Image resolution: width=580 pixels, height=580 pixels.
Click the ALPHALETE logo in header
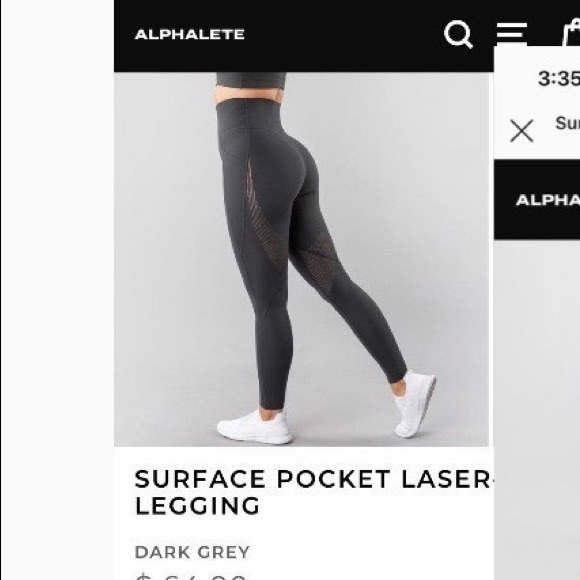pos(189,35)
